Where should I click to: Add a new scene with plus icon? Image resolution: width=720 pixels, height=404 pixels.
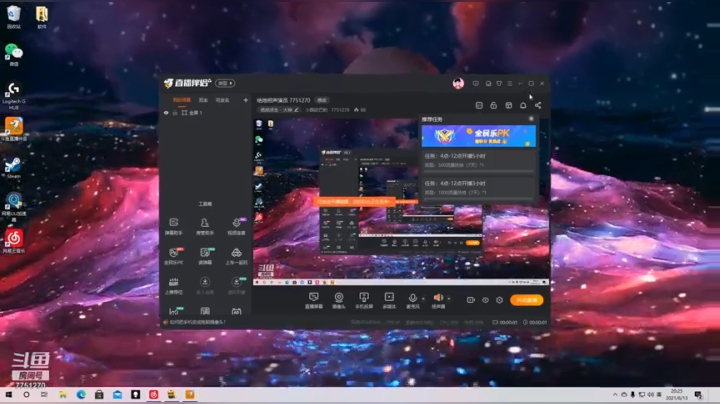[x=246, y=100]
